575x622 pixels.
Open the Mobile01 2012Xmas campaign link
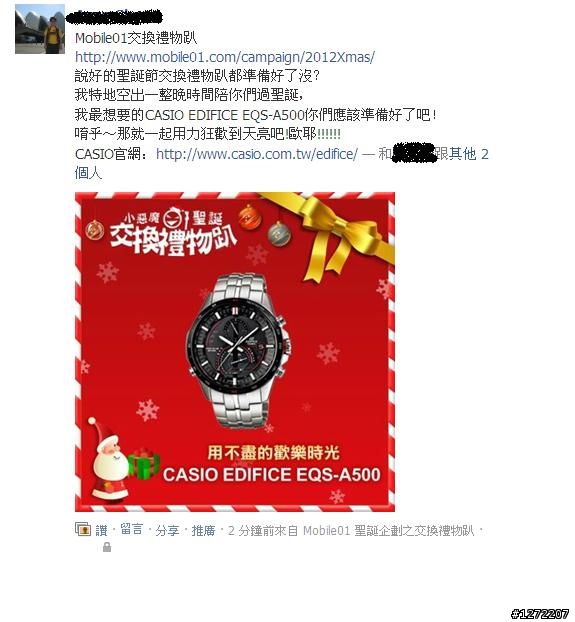click(224, 57)
